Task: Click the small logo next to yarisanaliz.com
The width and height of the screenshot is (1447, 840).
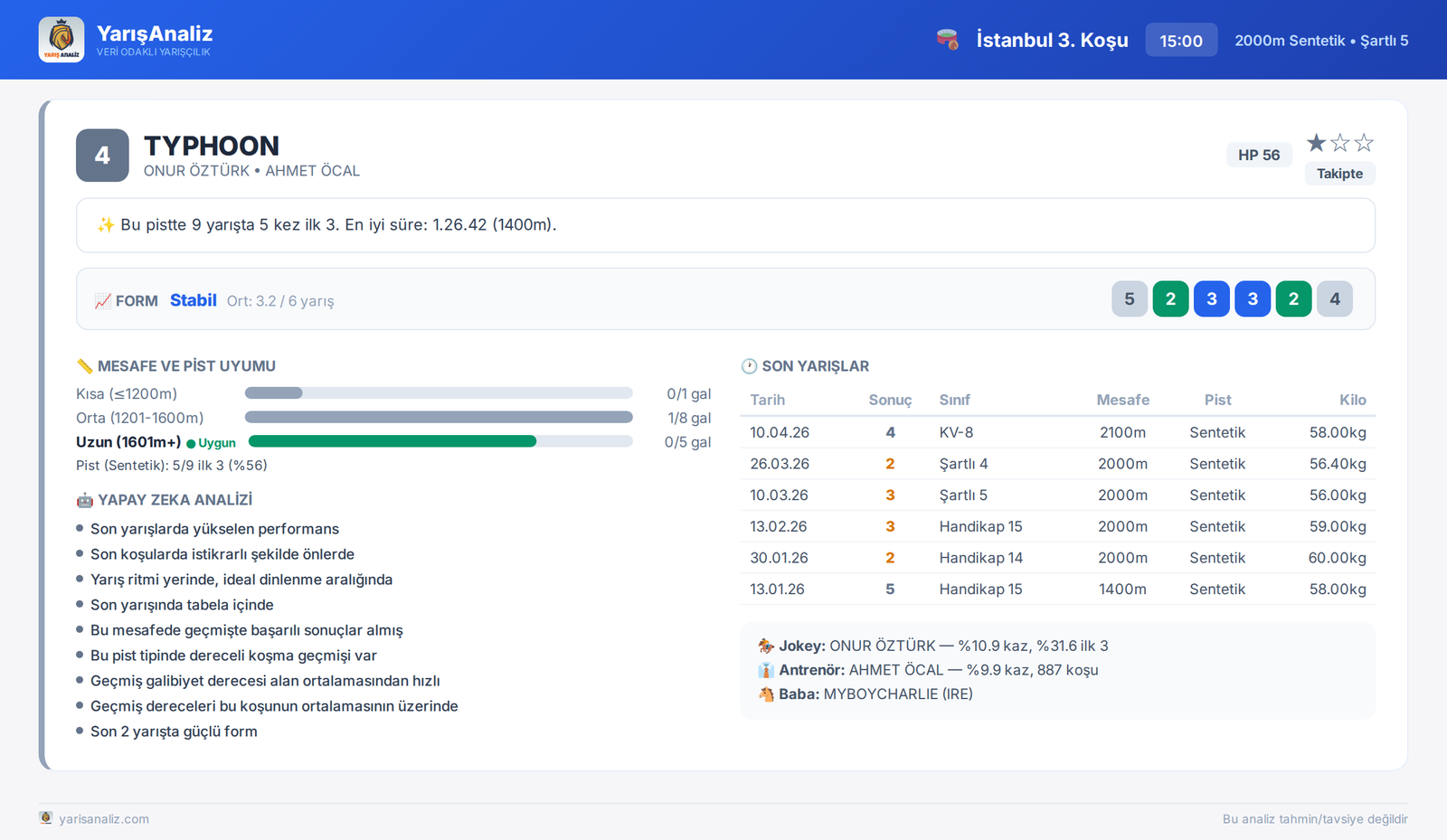Action: click(x=46, y=817)
